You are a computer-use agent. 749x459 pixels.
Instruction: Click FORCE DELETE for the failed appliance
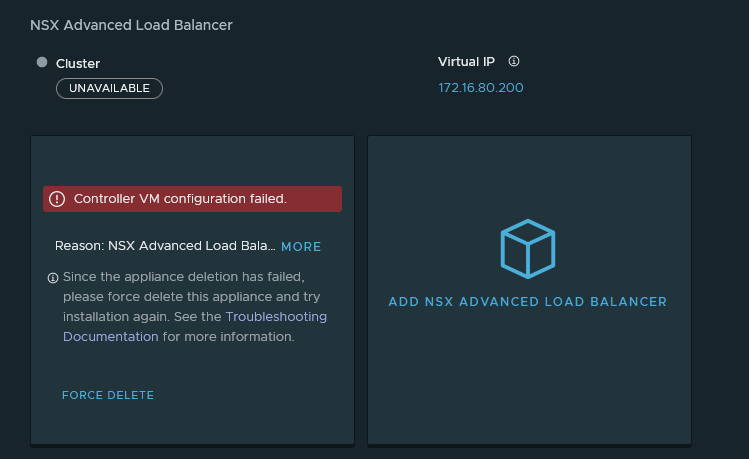pos(108,395)
